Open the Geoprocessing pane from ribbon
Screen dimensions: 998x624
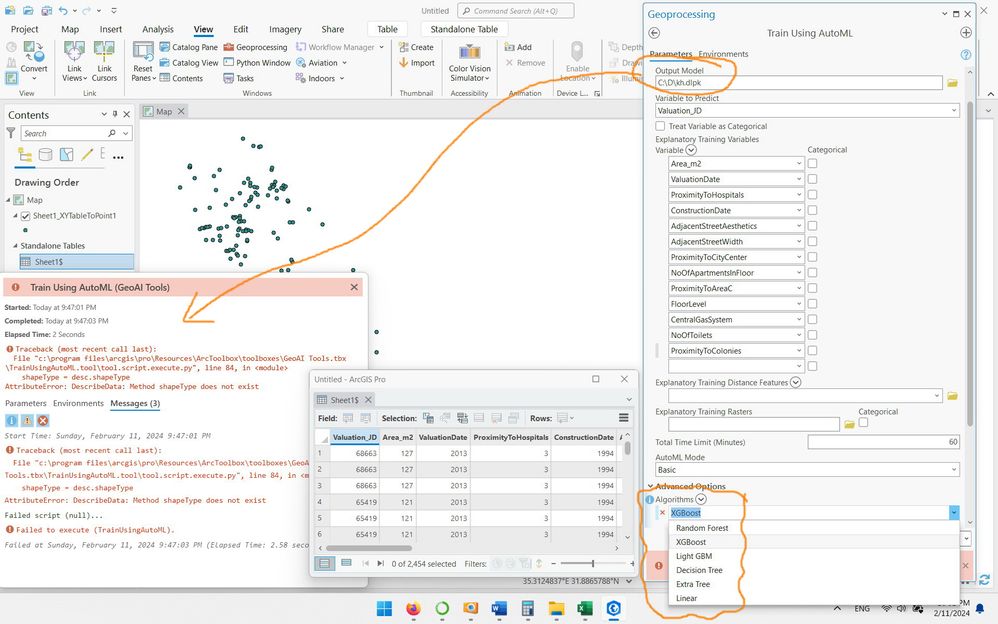(x=255, y=47)
